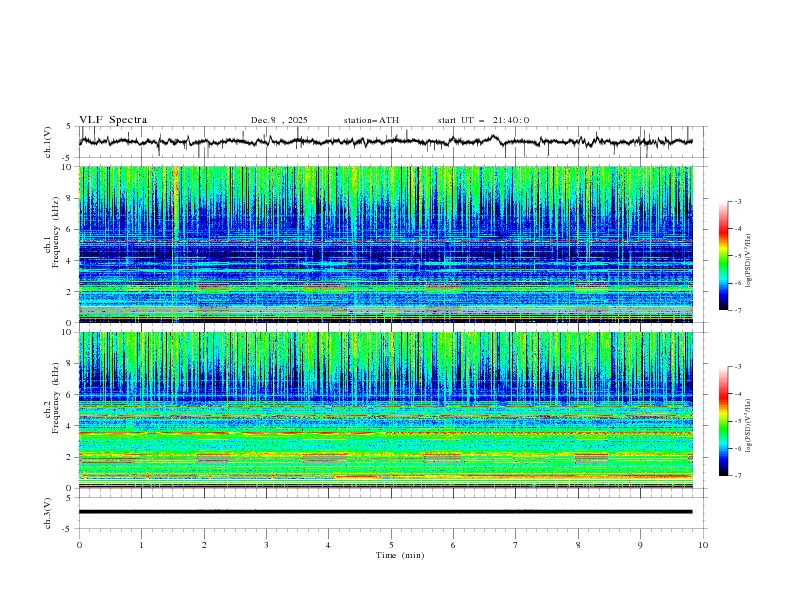Click time axis tick label '5'
The height and width of the screenshot is (612, 792).
coord(391,545)
